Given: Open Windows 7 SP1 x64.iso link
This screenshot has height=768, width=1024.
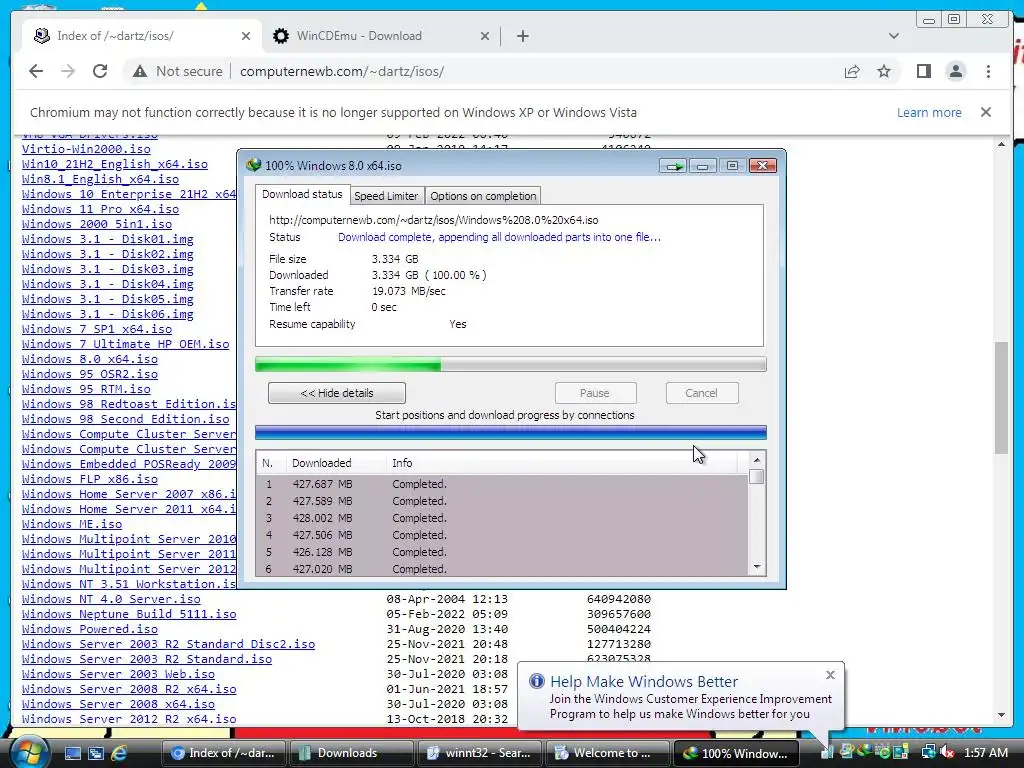Looking at the screenshot, I should pyautogui.click(x=97, y=329).
